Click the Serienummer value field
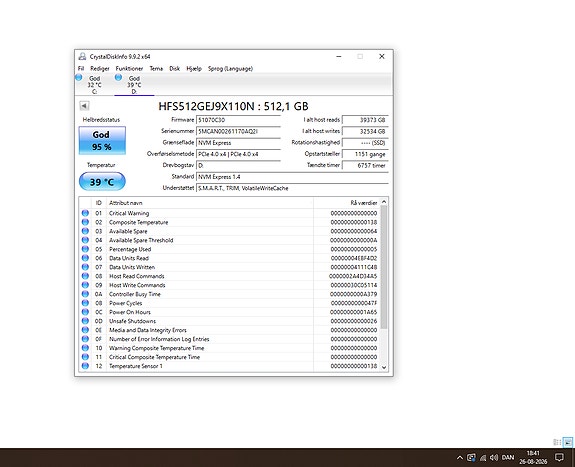The image size is (575, 467). (x=238, y=131)
